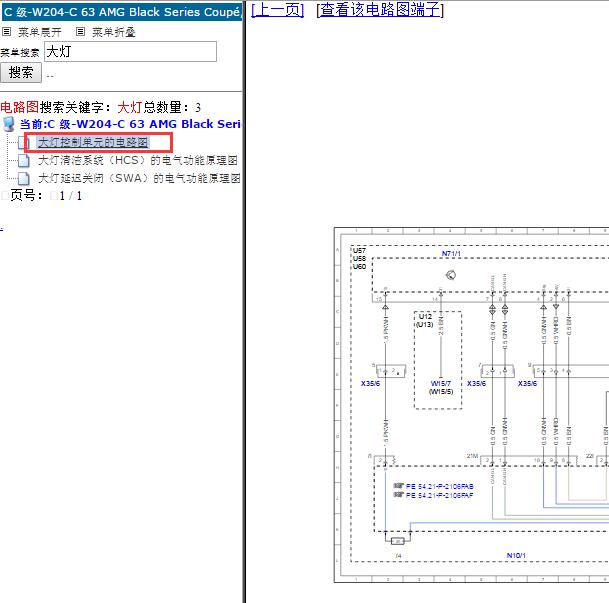Screen dimensions: 609x603
Task: Open 大灯清洁系统（HCS）的电气功能原理图 item
Action: tap(138, 160)
